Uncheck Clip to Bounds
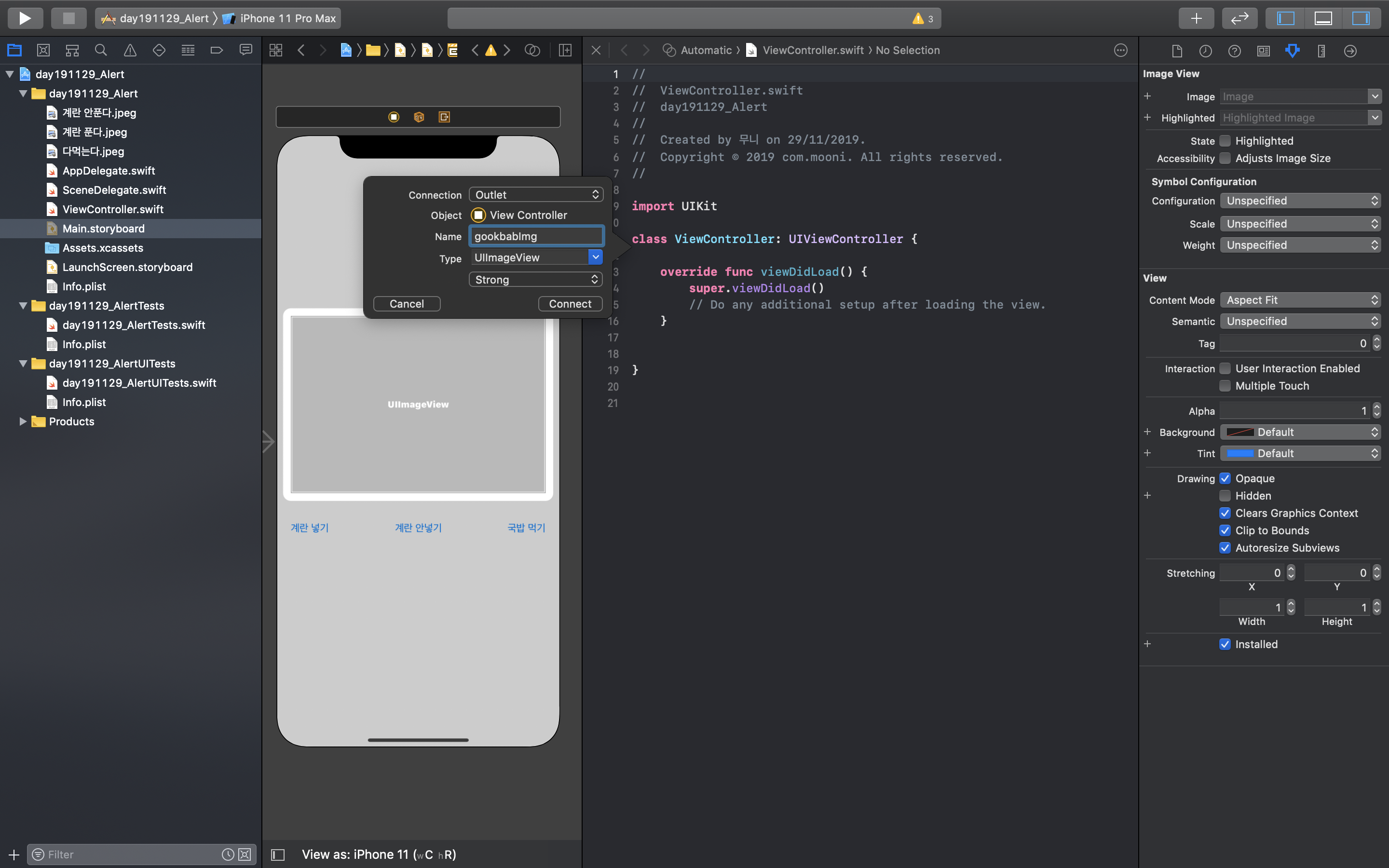Screen dimensions: 1389x868 (1225, 530)
